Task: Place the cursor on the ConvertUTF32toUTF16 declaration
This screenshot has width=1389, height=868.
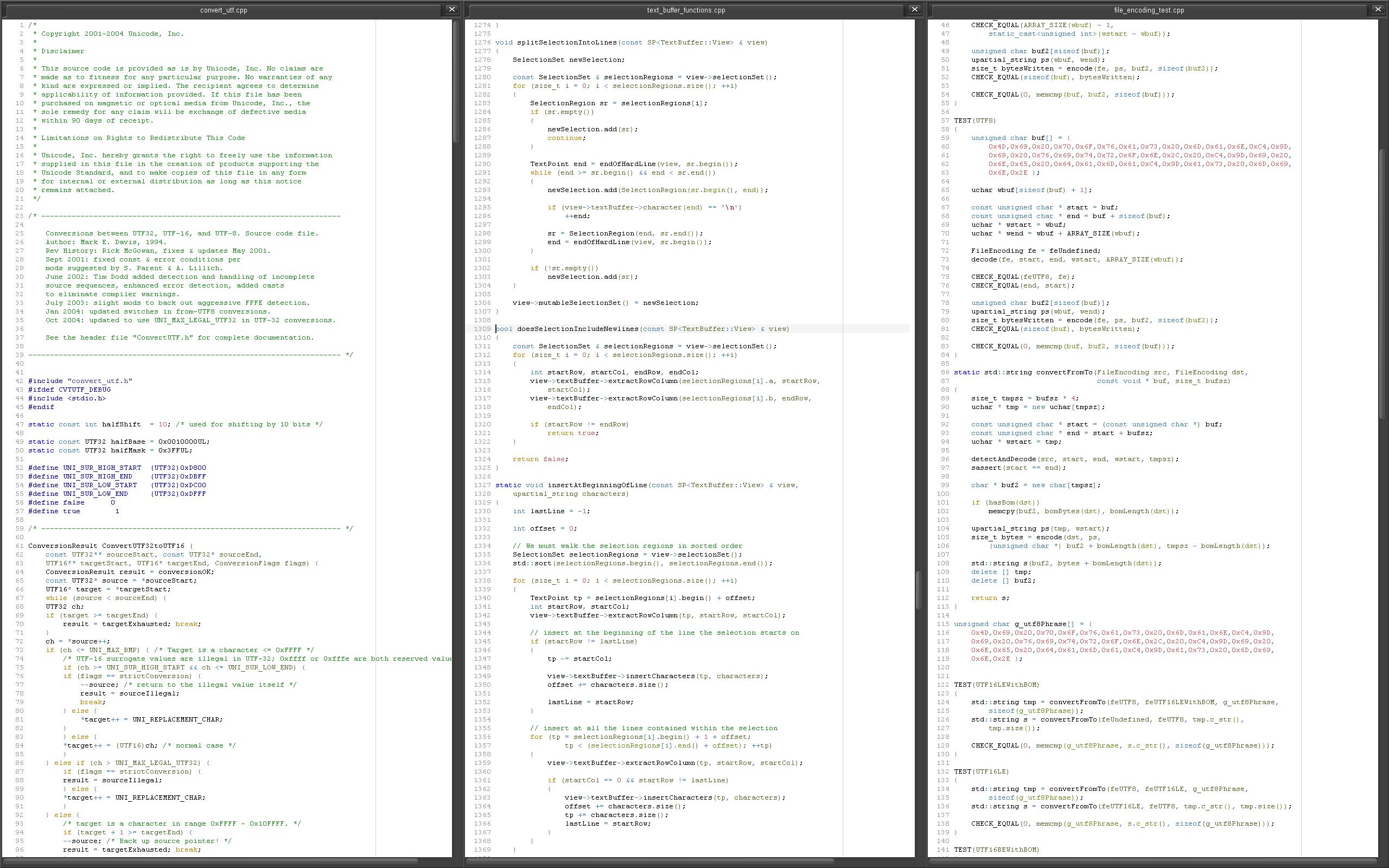Action: [143, 546]
